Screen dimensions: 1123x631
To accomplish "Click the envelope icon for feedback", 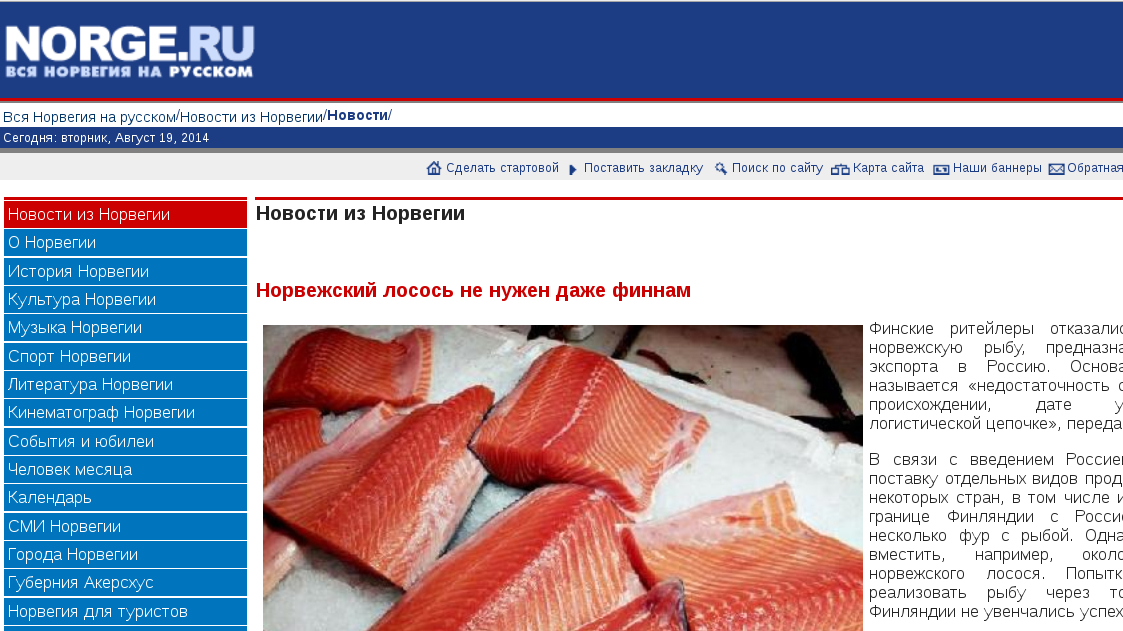I will click(x=1056, y=169).
